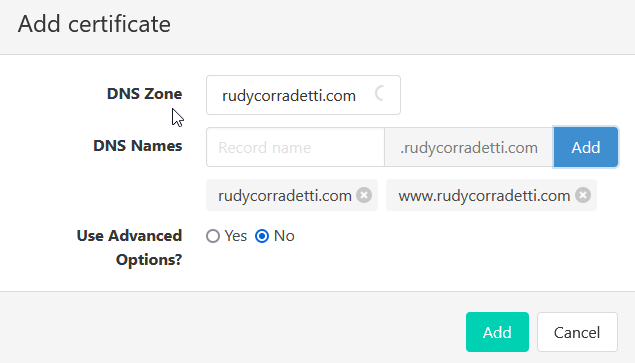The height and width of the screenshot is (363, 635).
Task: Select No for Use Advanced Options
Action: coord(262,236)
